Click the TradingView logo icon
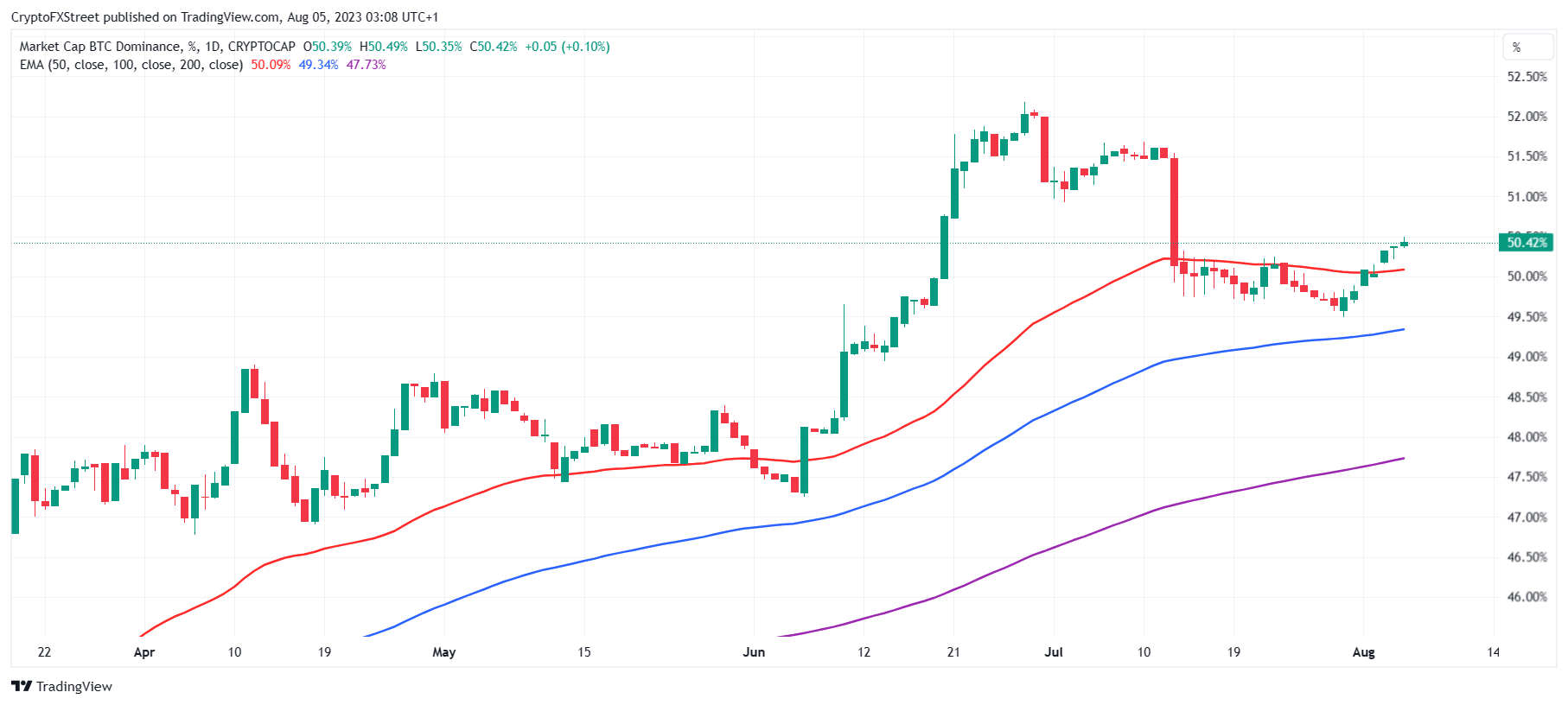Image resolution: width=1568 pixels, height=705 pixels. click(22, 686)
